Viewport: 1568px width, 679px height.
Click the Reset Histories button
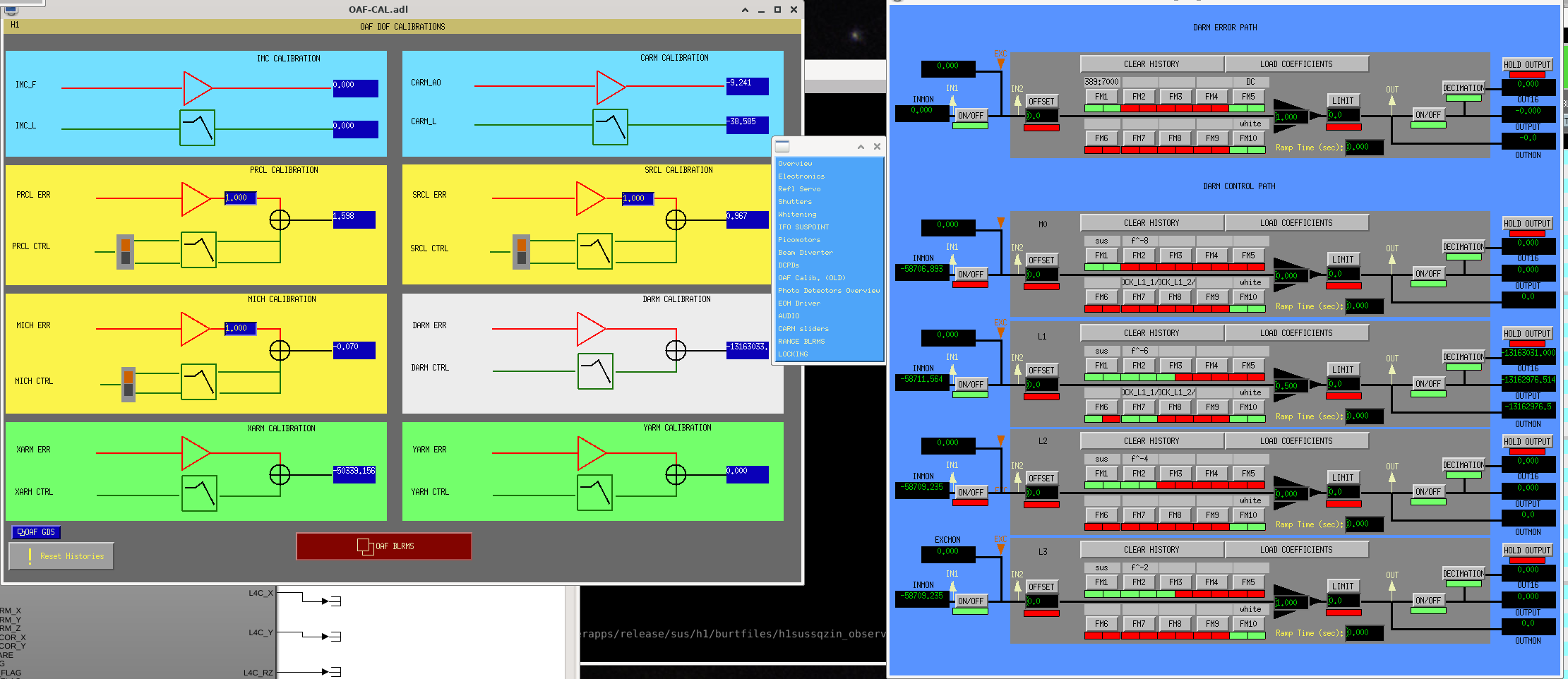(61, 556)
